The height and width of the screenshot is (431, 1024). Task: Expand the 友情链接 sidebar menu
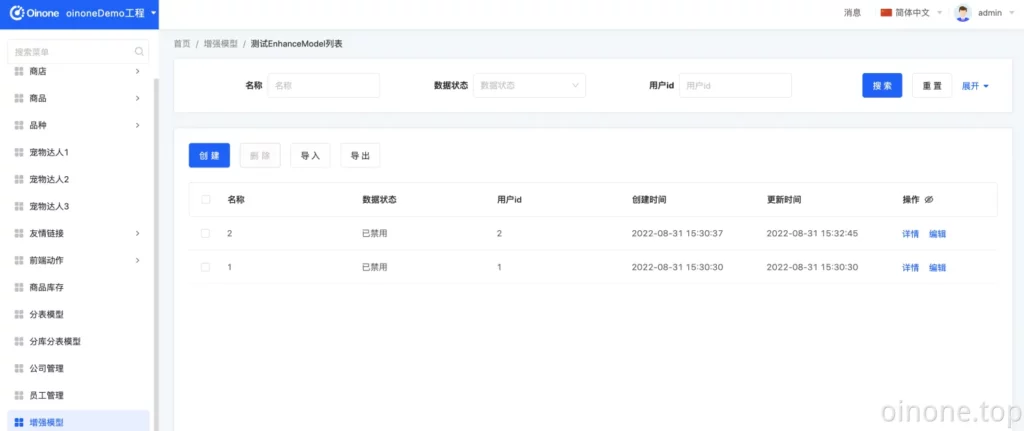click(x=77, y=233)
